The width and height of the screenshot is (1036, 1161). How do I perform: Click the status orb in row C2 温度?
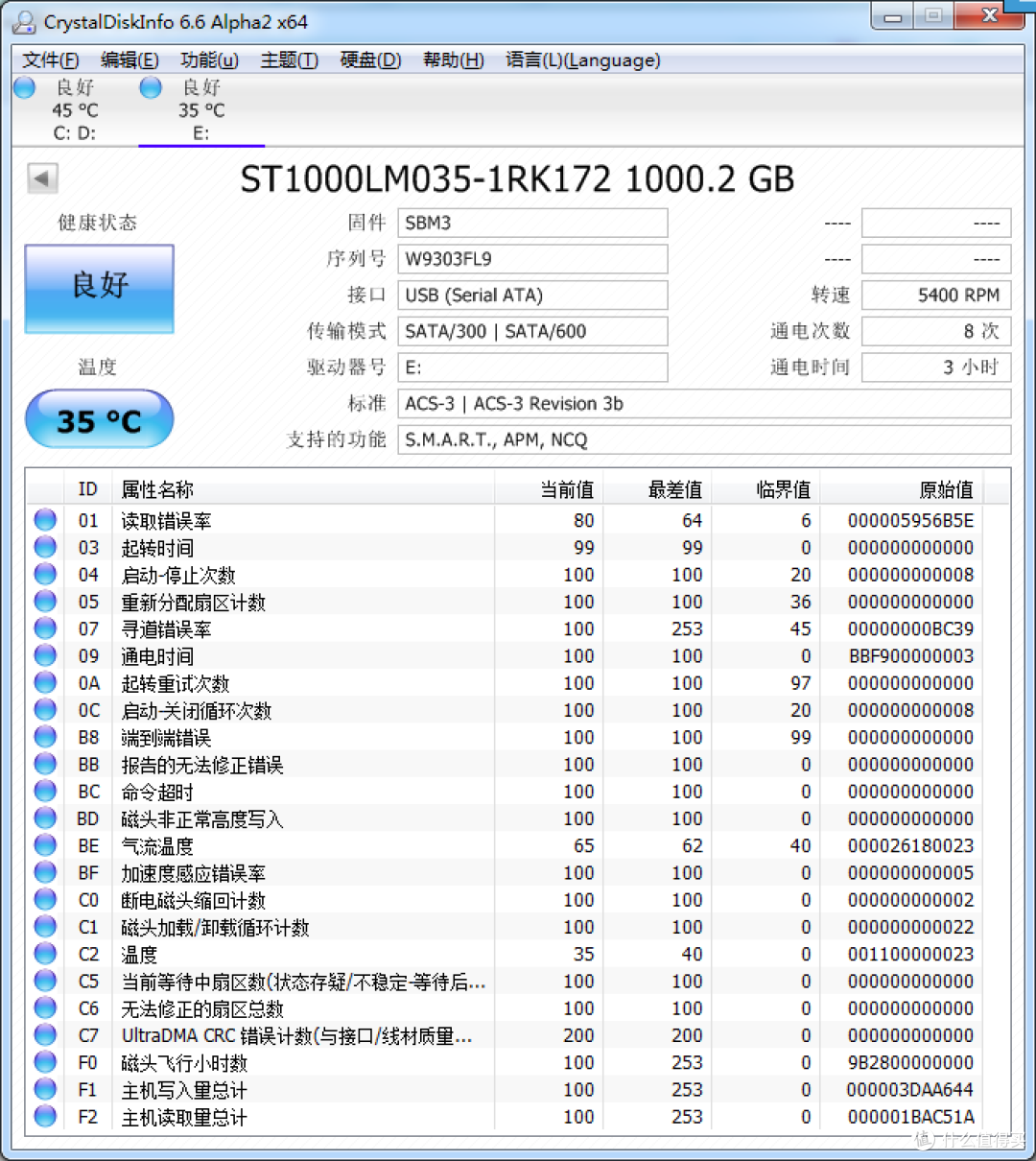click(x=45, y=954)
